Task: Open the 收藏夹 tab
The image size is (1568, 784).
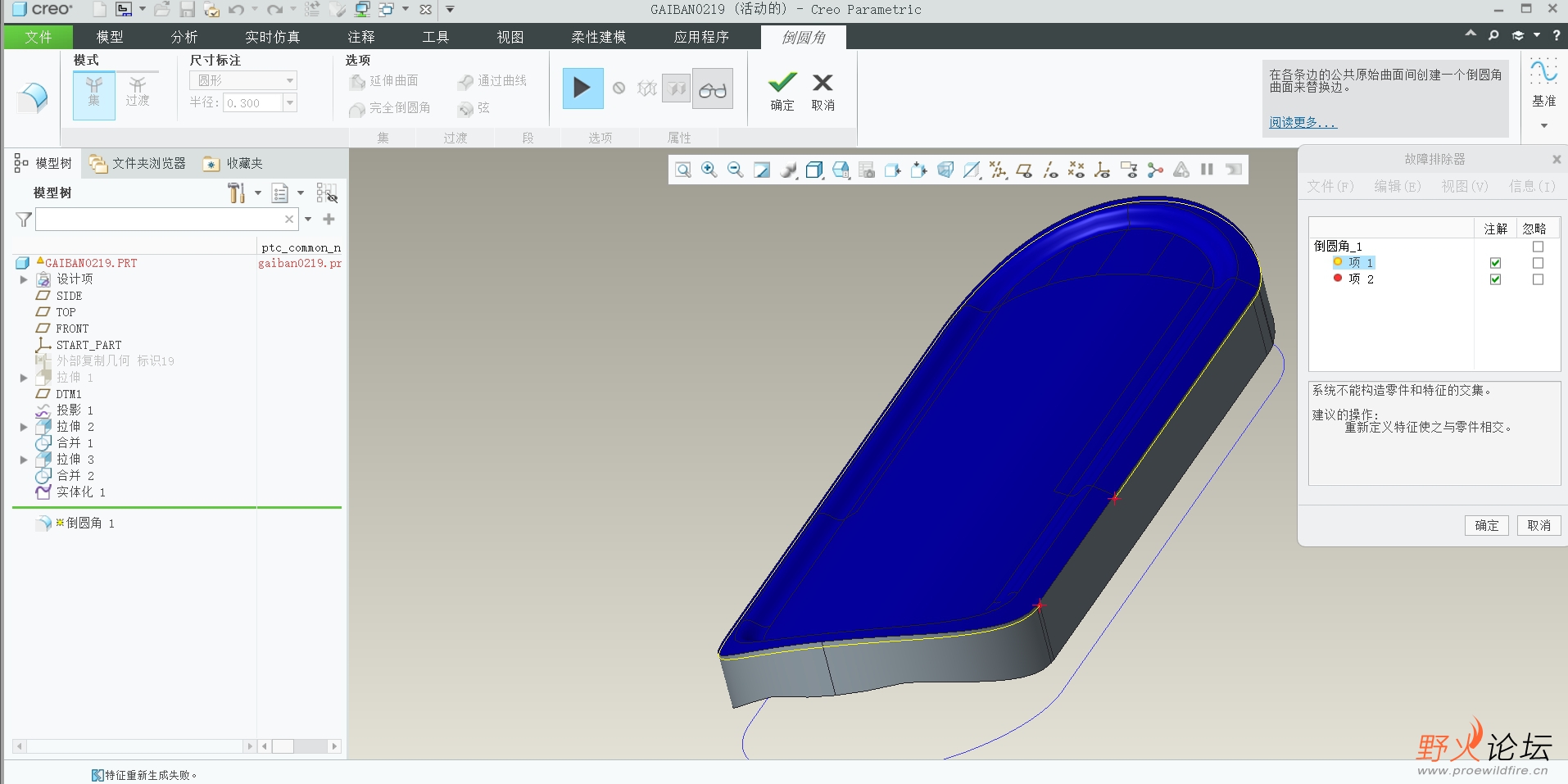Action: (234, 163)
